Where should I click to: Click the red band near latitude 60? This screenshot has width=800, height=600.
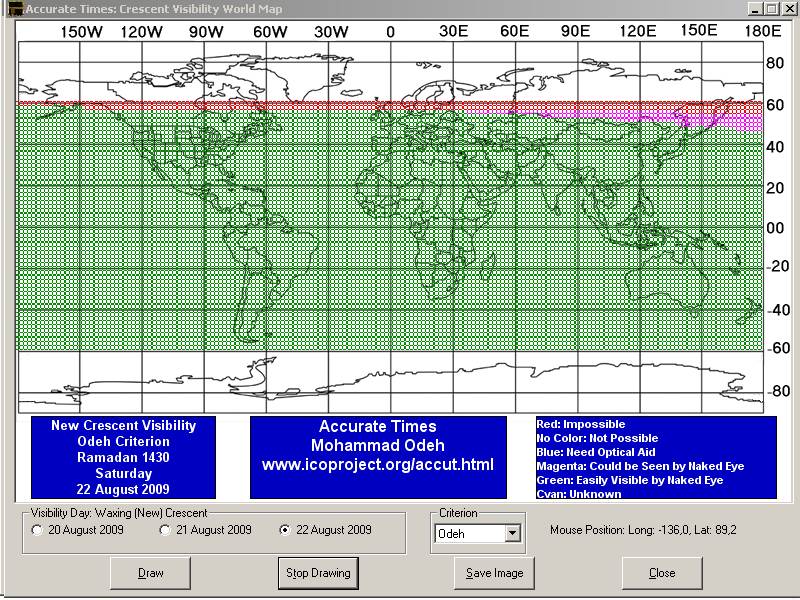pos(200,104)
